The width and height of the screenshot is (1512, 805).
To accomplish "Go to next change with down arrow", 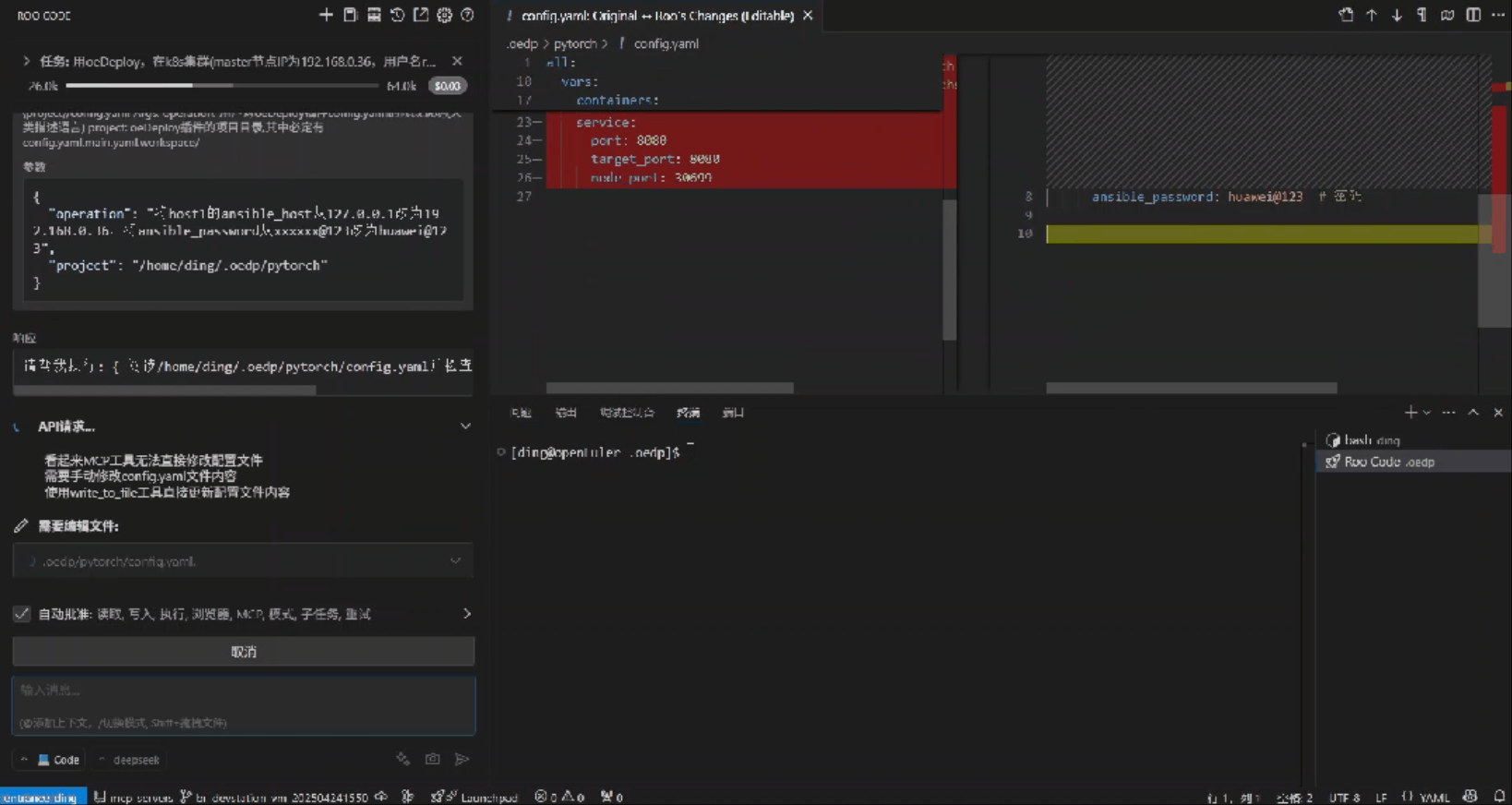I will pyautogui.click(x=1397, y=15).
